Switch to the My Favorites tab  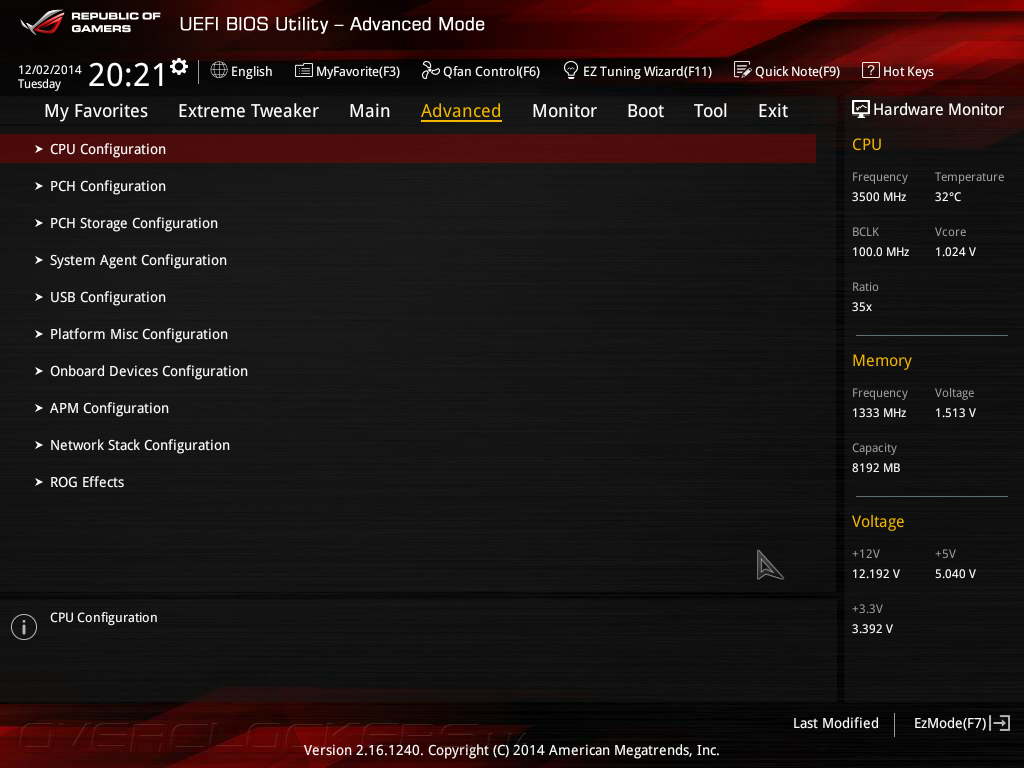(96, 111)
